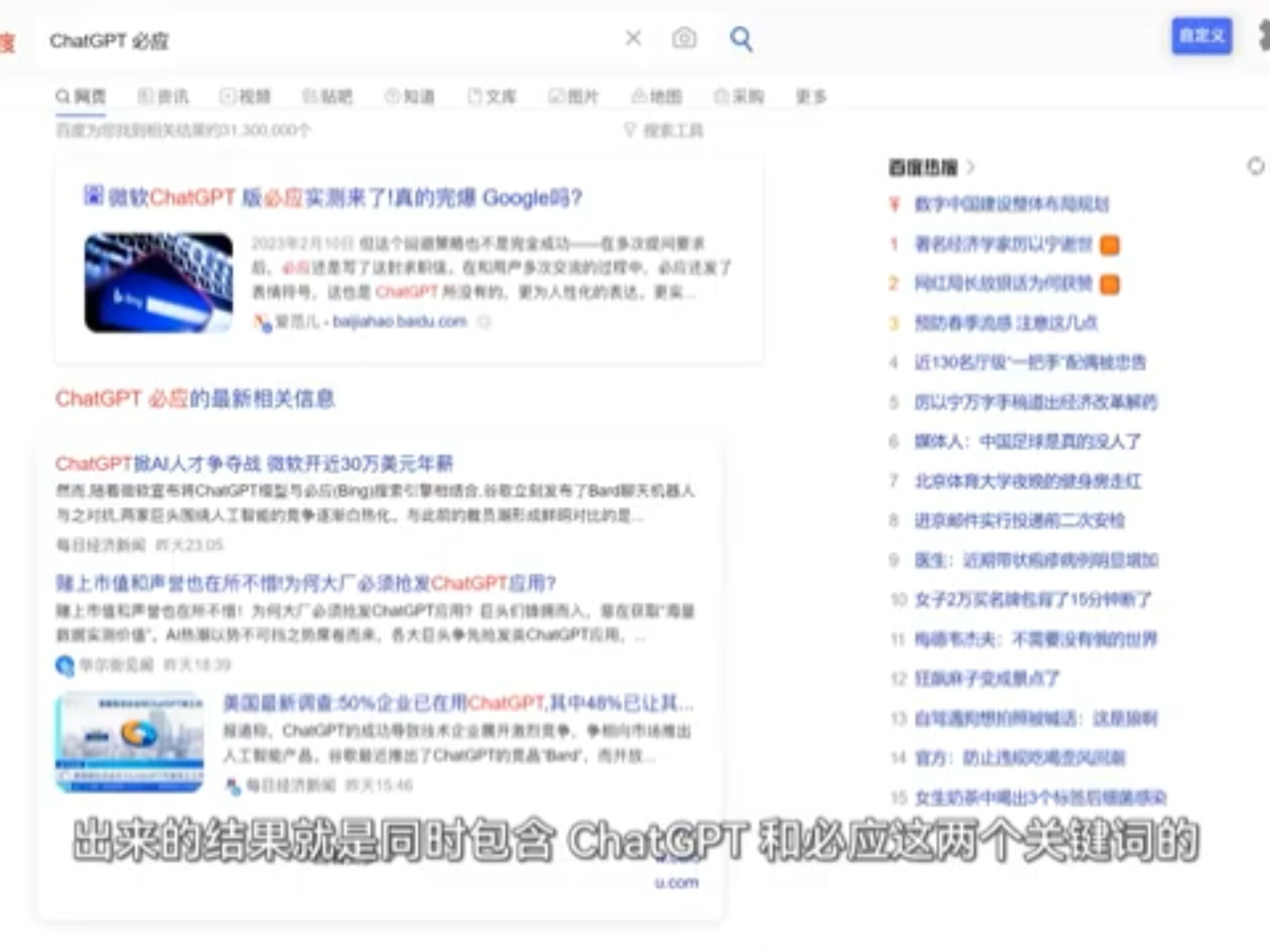1270x952 pixels.
Task: Open the 知道 tab
Action: point(410,97)
